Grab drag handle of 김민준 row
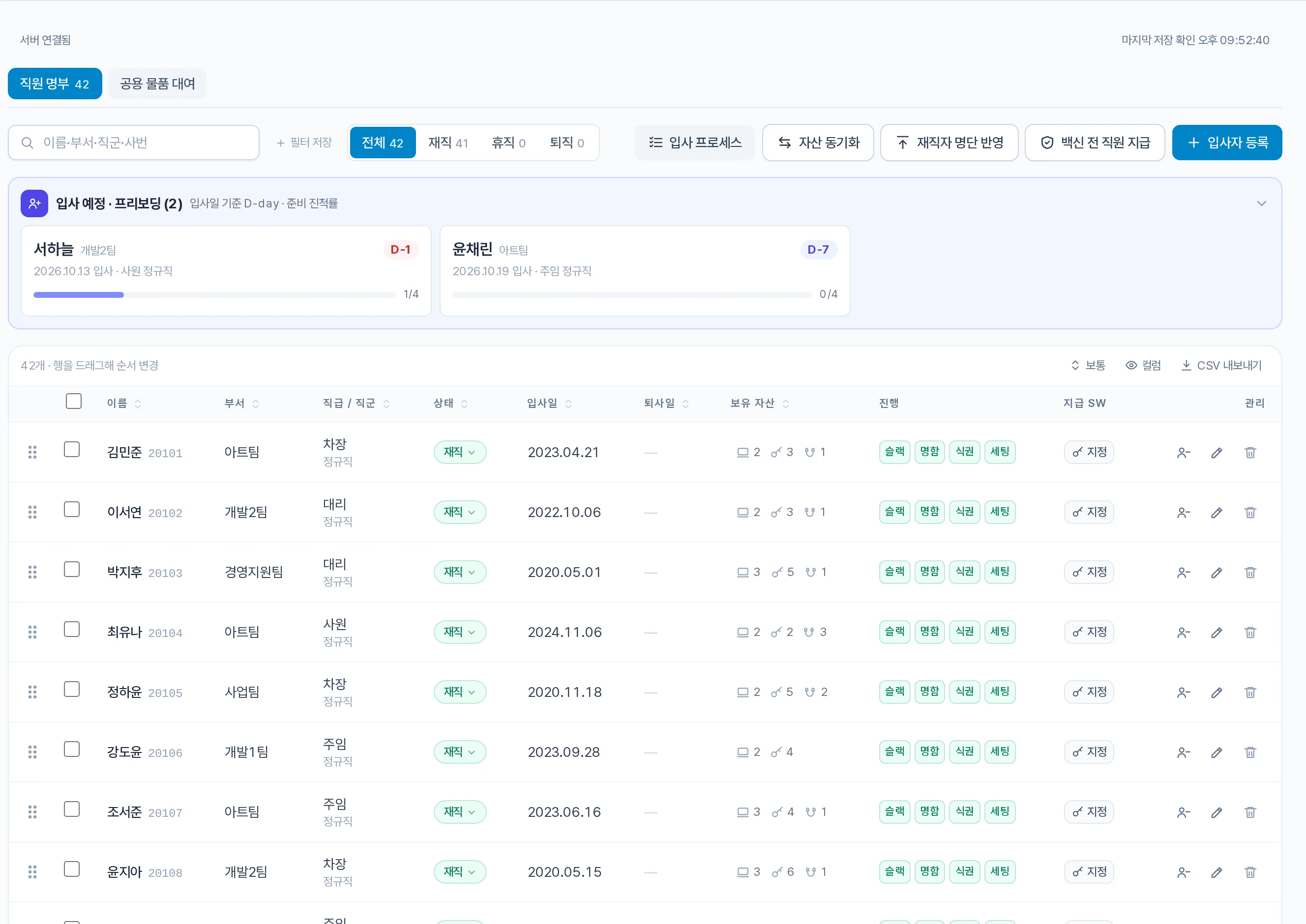The width and height of the screenshot is (1306, 924). pos(32,452)
